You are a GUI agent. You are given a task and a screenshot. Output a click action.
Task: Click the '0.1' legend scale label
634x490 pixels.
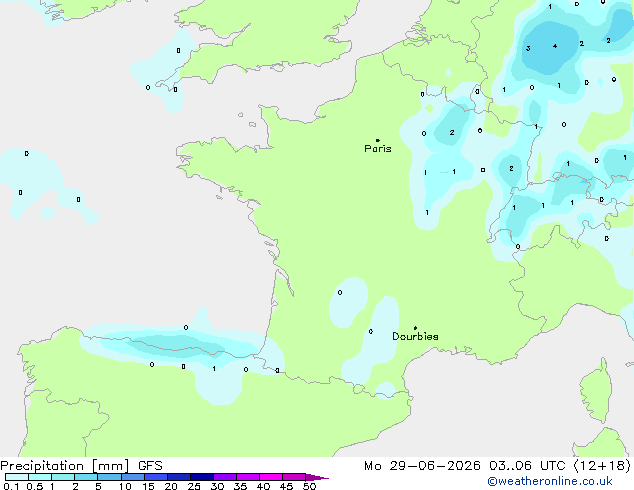pos(11,486)
